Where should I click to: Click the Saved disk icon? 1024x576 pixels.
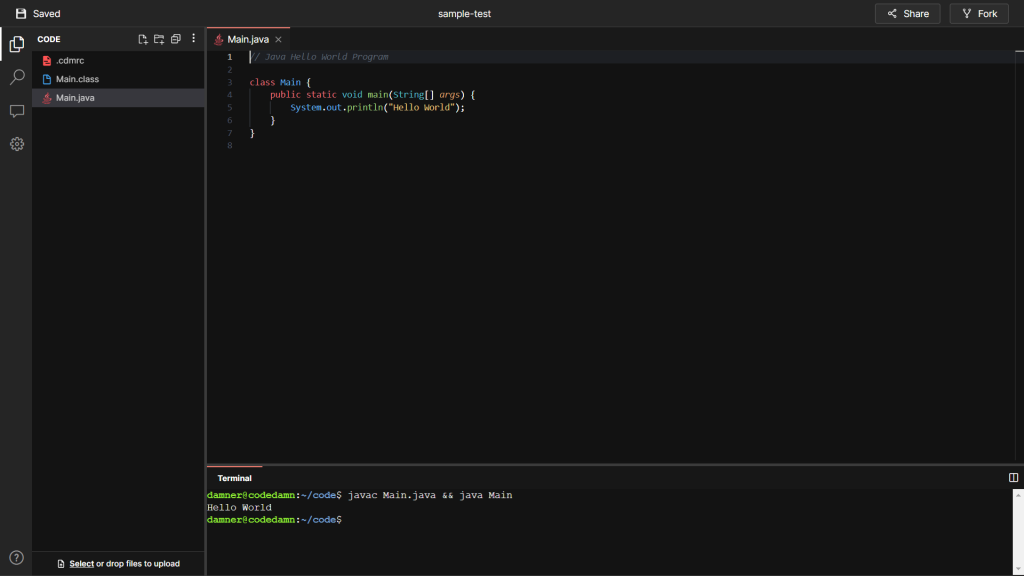click(x=21, y=14)
